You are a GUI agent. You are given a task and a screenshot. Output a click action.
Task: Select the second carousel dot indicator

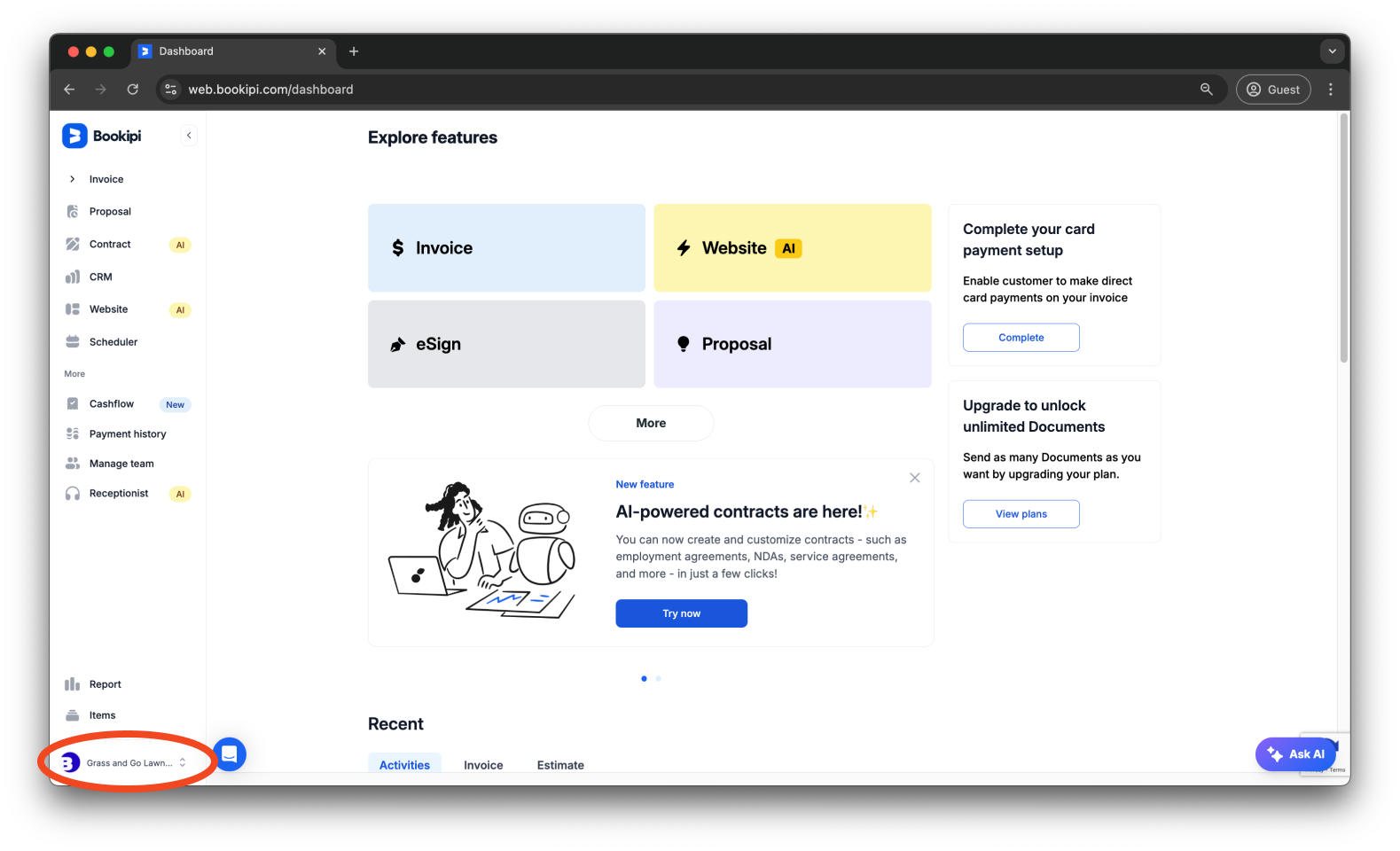658,679
